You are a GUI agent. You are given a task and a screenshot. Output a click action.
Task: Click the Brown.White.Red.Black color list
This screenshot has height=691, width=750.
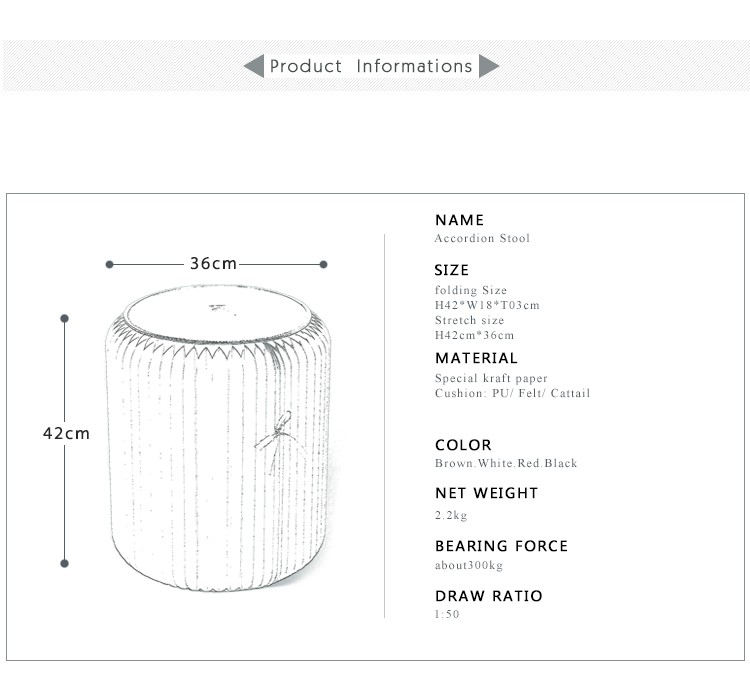click(x=506, y=463)
